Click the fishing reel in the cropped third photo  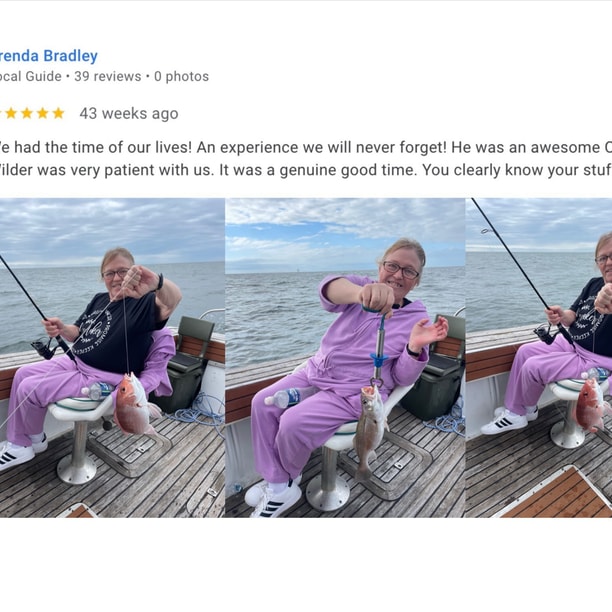(x=546, y=334)
